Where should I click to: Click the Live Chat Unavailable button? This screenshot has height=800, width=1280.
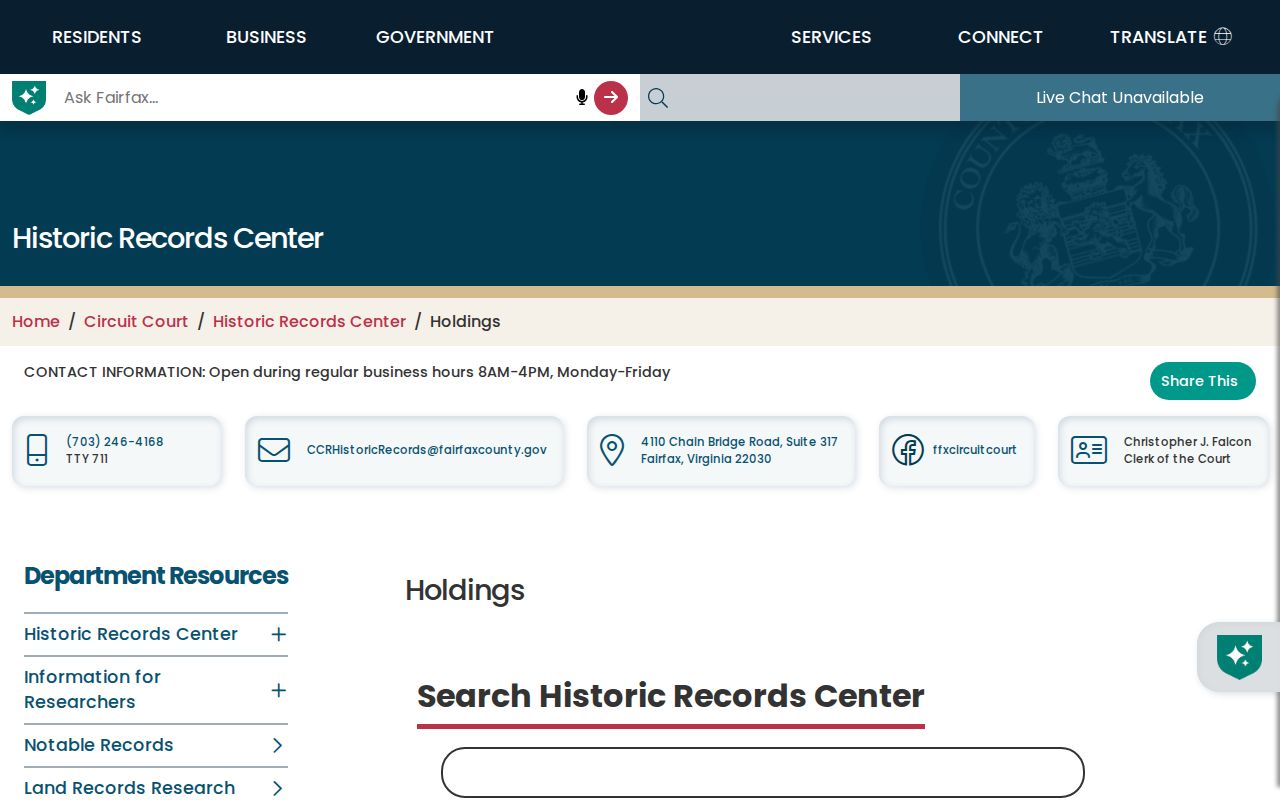[1120, 97]
